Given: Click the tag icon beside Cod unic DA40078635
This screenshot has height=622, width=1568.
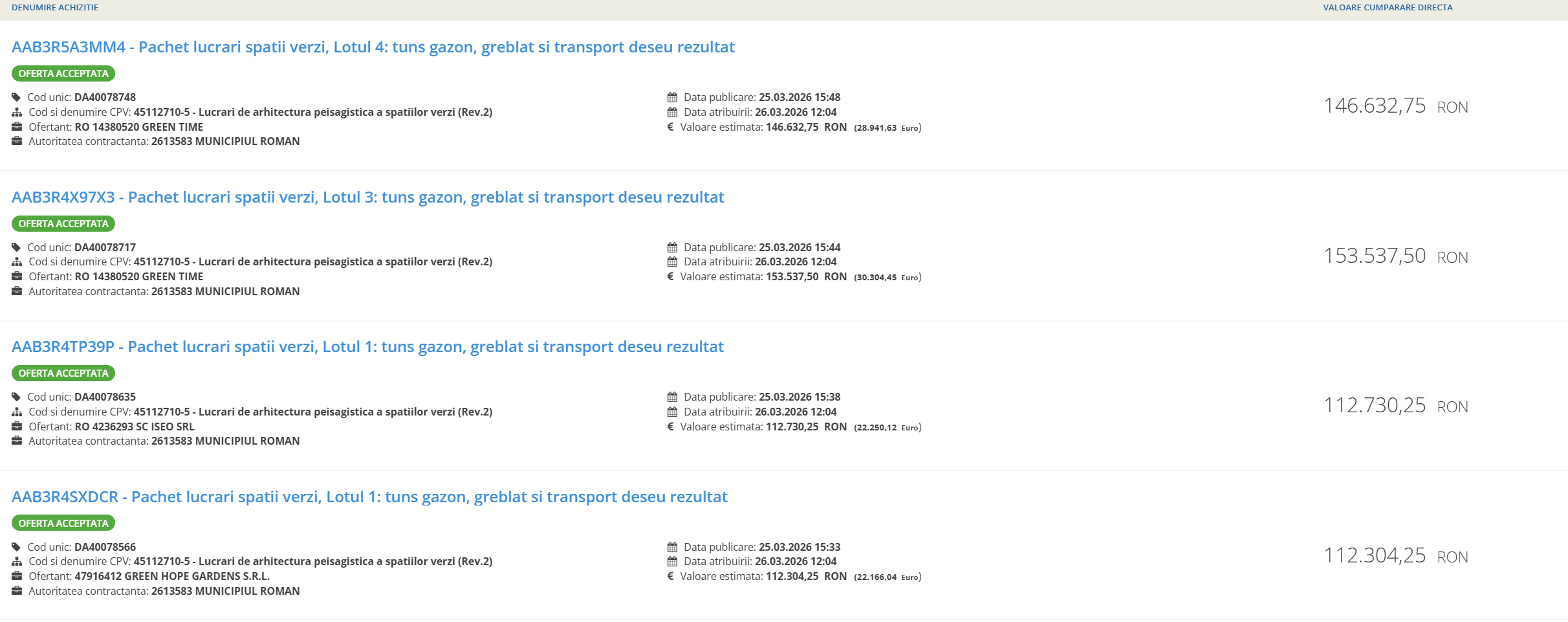Looking at the screenshot, I should point(16,397).
